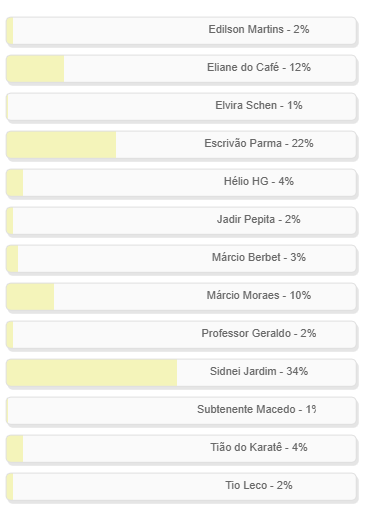Select the Edilson Martins poll result bar

[181, 30]
